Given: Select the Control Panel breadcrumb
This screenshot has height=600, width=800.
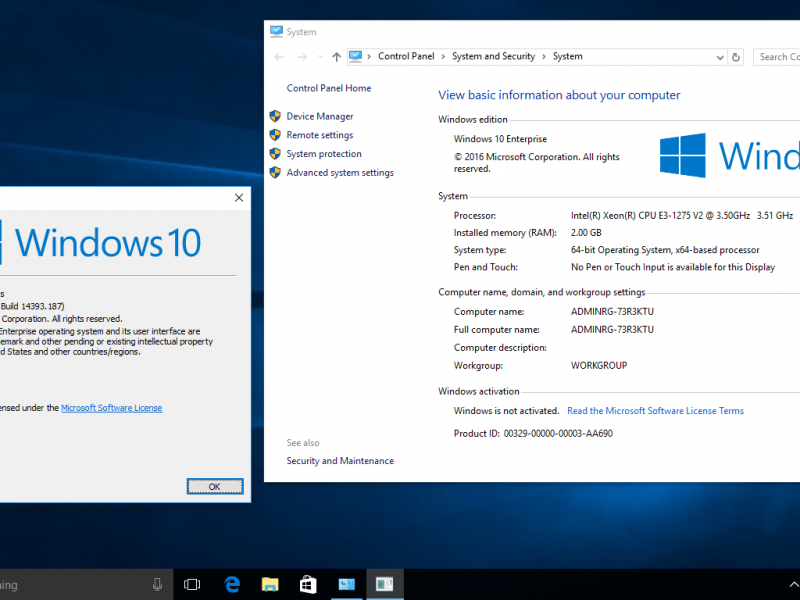Looking at the screenshot, I should (406, 56).
